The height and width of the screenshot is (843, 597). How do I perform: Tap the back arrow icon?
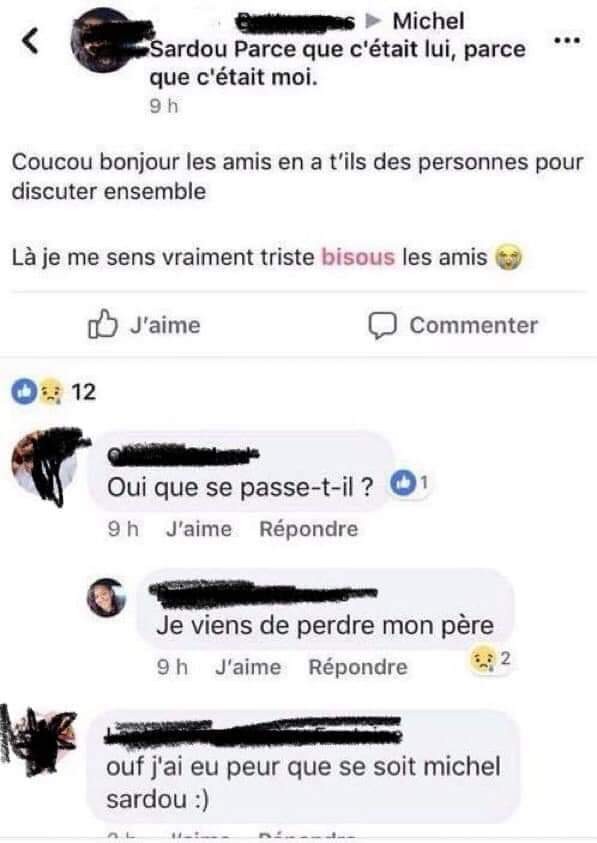(31, 40)
